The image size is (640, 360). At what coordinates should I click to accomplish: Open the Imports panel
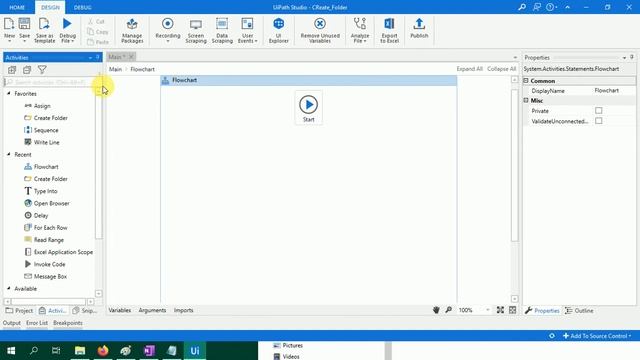pos(184,310)
